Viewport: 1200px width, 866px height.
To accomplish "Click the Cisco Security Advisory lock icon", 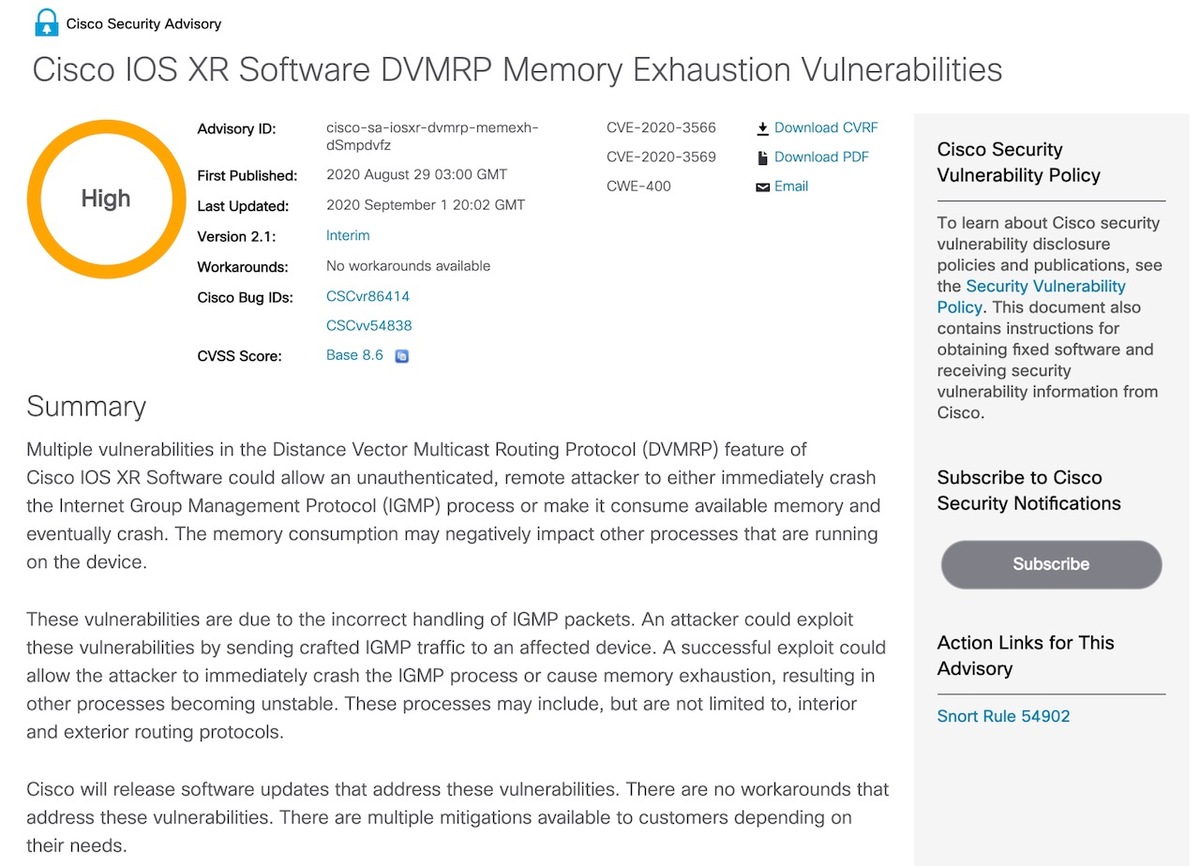I will 45,22.
